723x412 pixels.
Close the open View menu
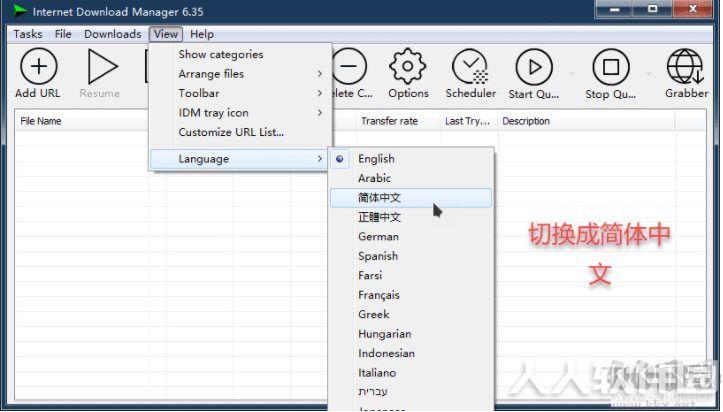(x=166, y=34)
